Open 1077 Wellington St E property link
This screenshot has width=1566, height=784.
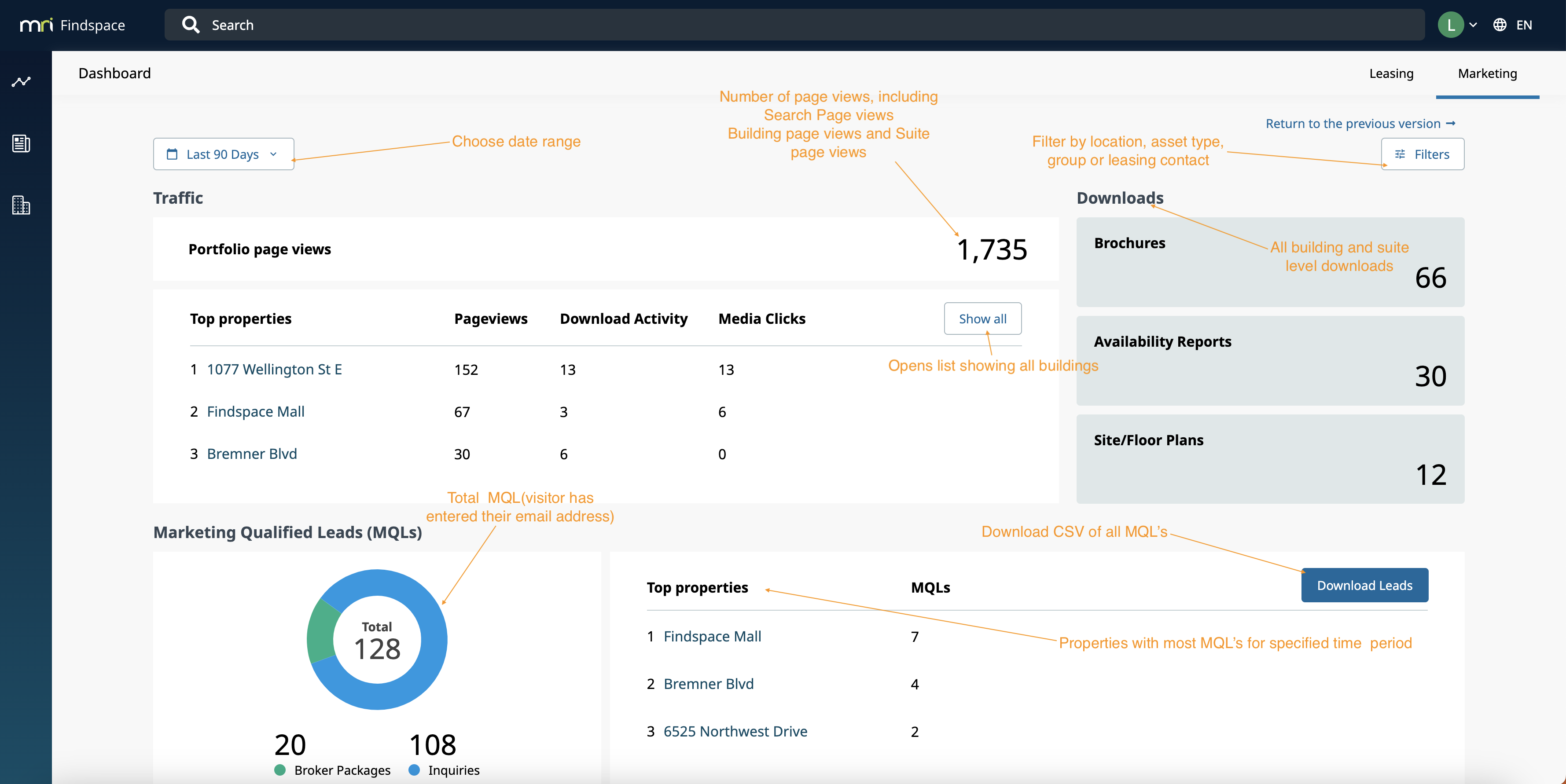(274, 370)
